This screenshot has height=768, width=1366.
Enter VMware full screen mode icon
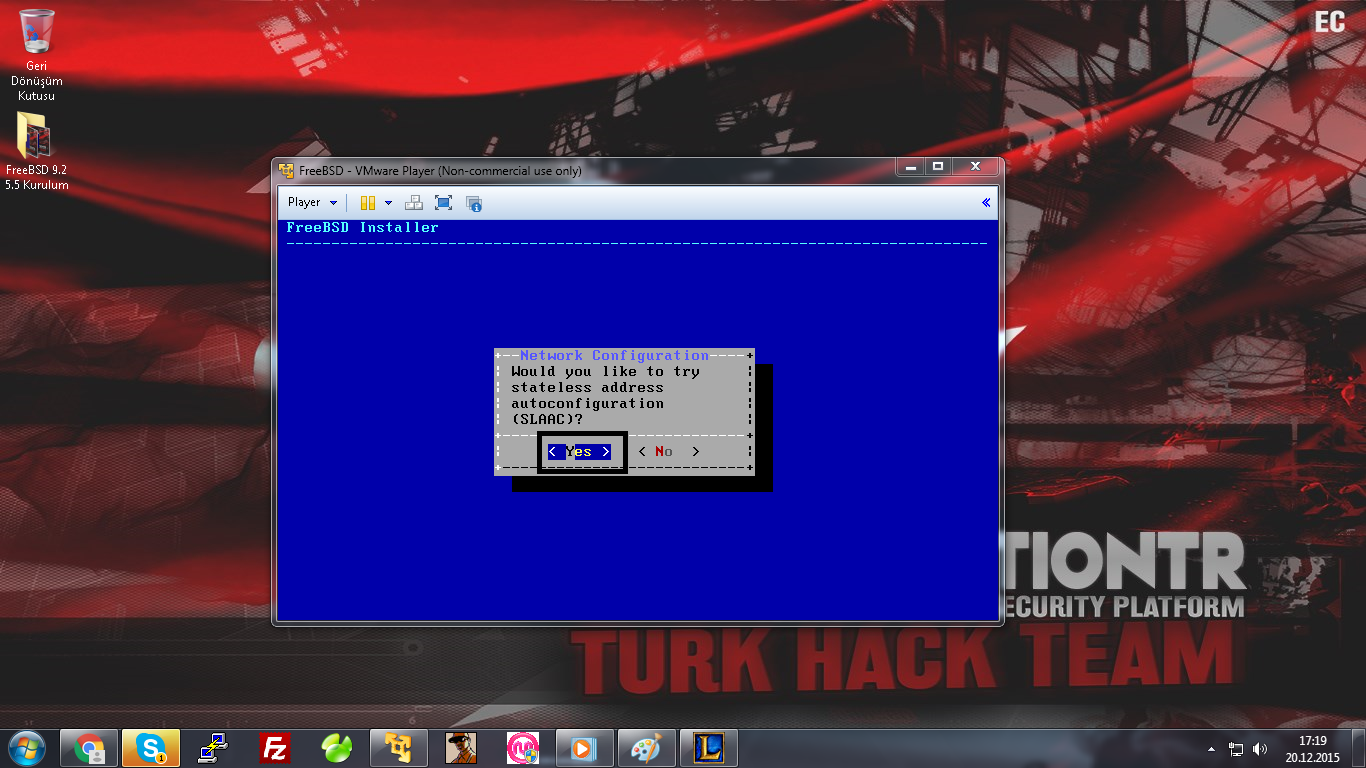coord(444,203)
